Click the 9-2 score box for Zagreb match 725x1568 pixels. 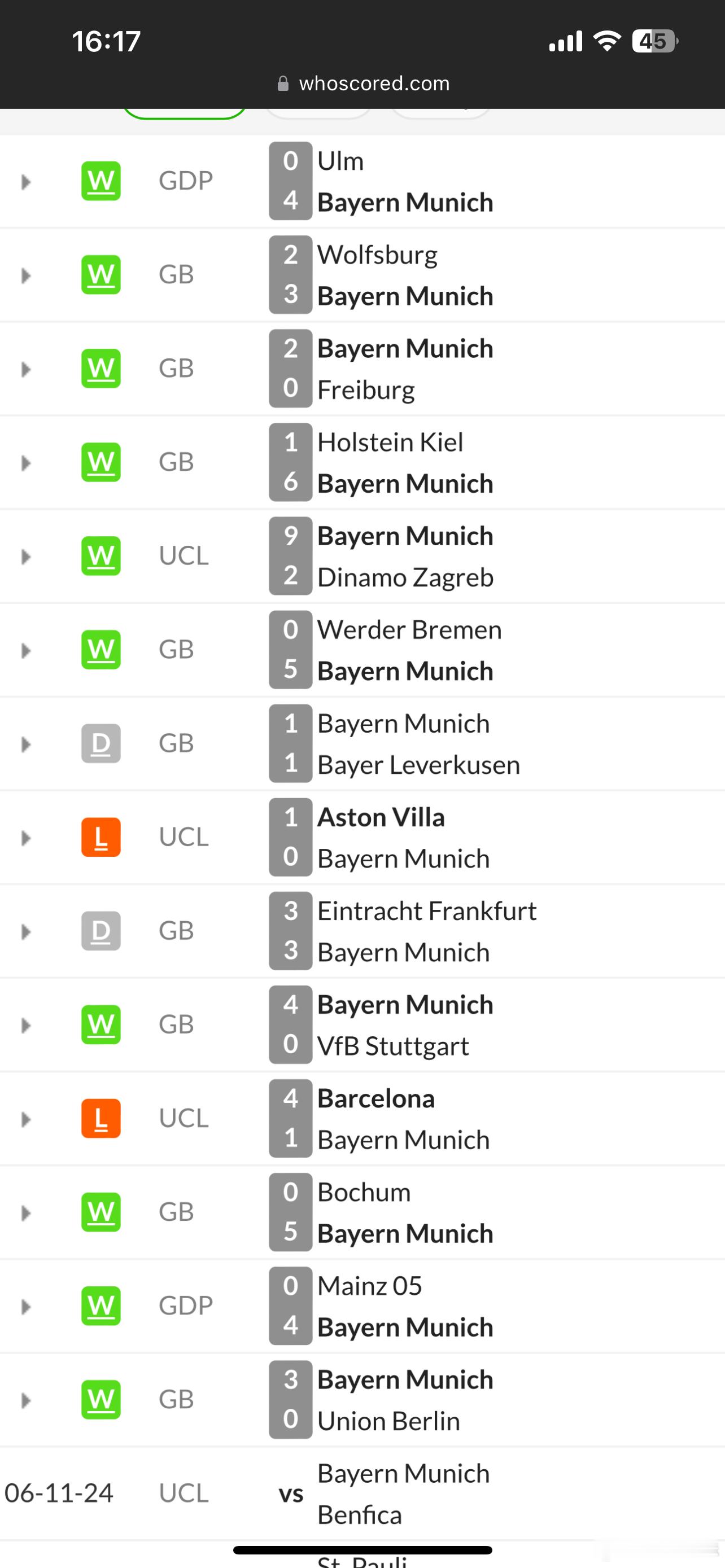(x=291, y=556)
